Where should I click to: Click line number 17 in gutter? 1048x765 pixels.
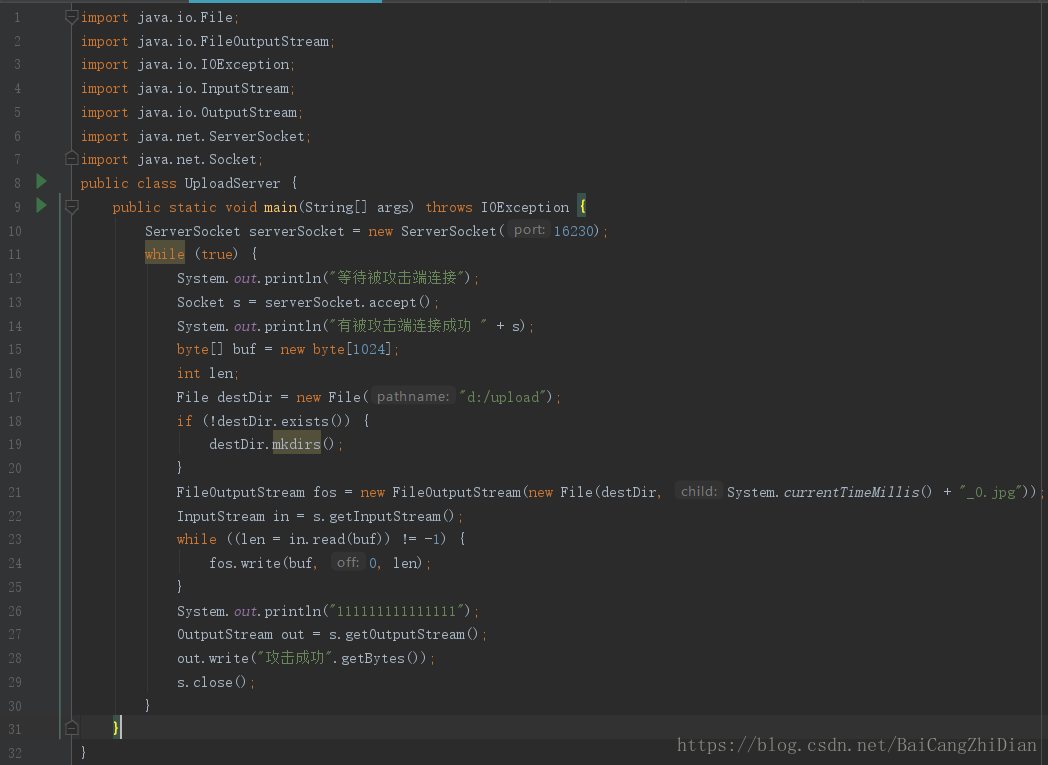15,398
